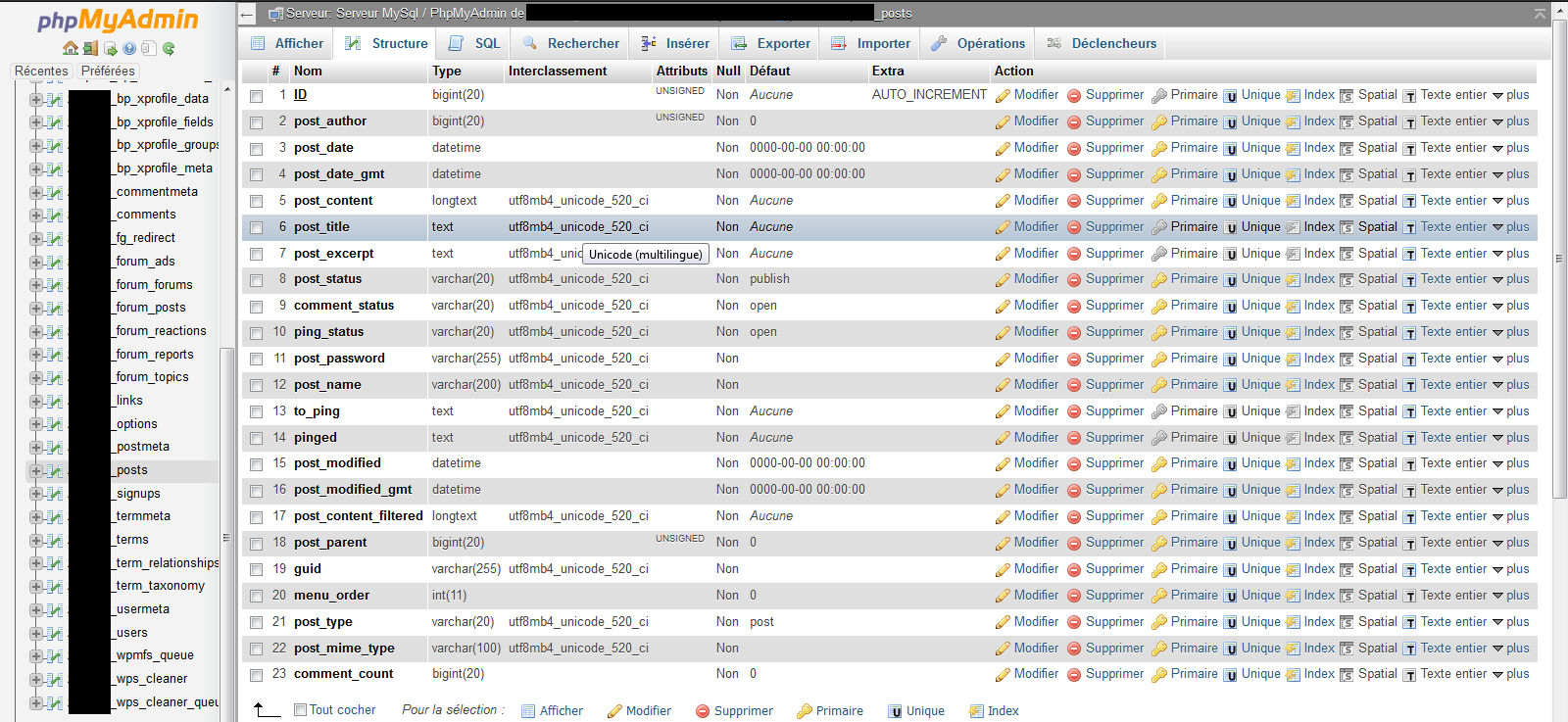Click the collapse navigation arrow icon at top
This screenshot has width=1568, height=722.
coord(247,14)
